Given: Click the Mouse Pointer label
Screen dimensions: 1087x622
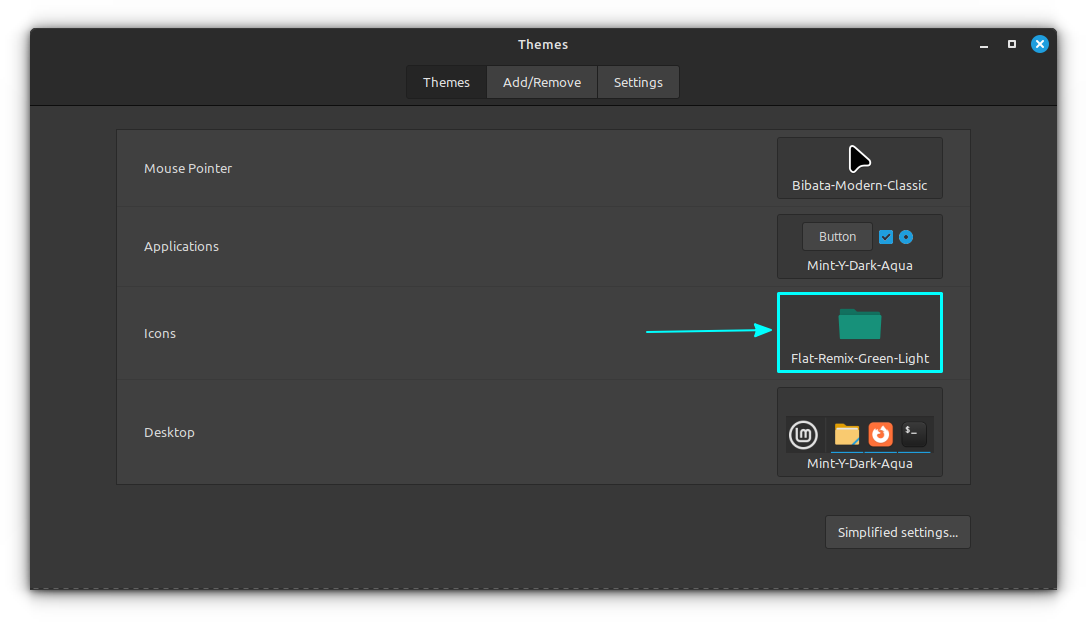Looking at the screenshot, I should 188,169.
